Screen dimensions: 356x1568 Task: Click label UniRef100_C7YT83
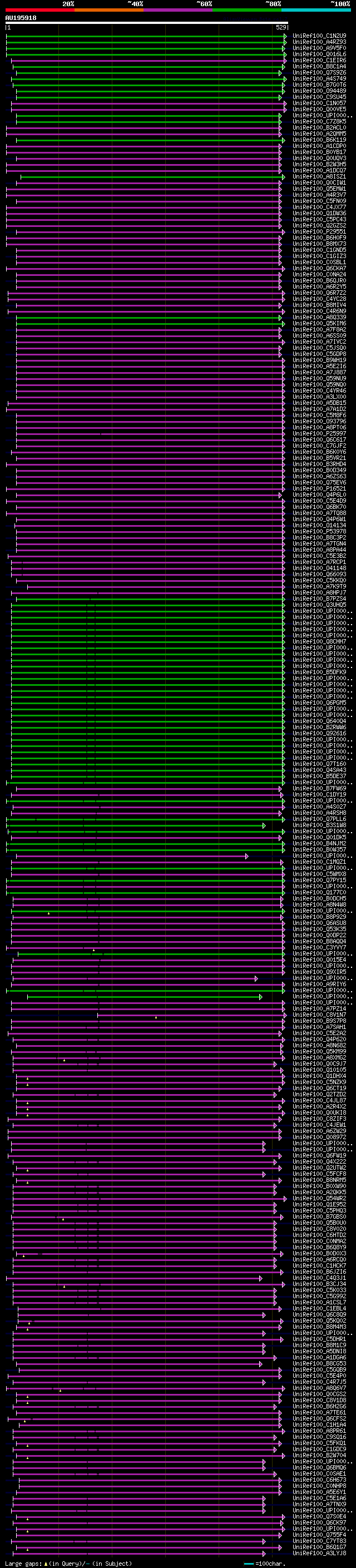point(319,1541)
